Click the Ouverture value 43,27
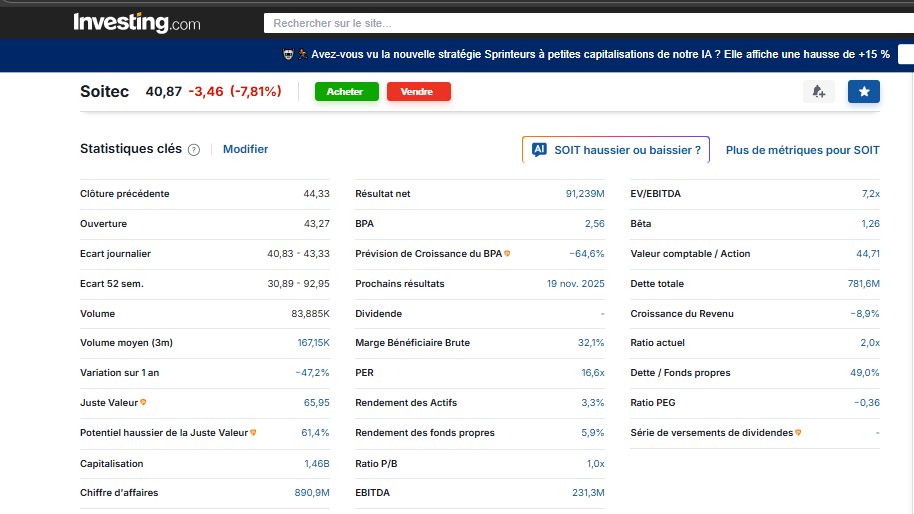Screen dimensions: 914x514 317,223
